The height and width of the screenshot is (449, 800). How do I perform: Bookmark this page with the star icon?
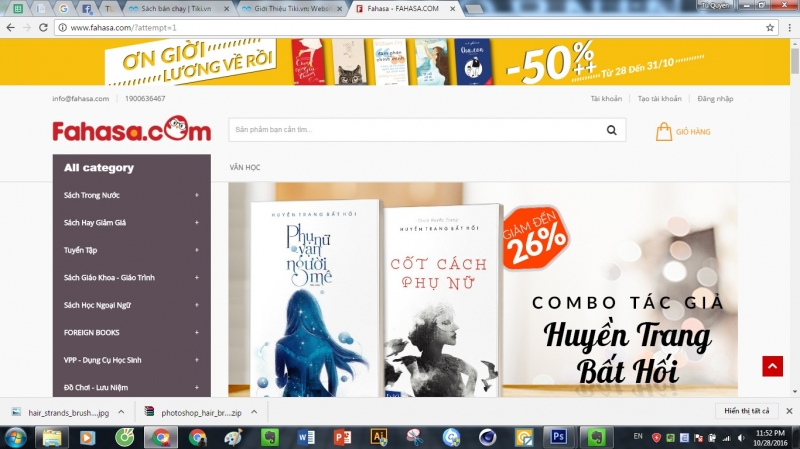770,28
